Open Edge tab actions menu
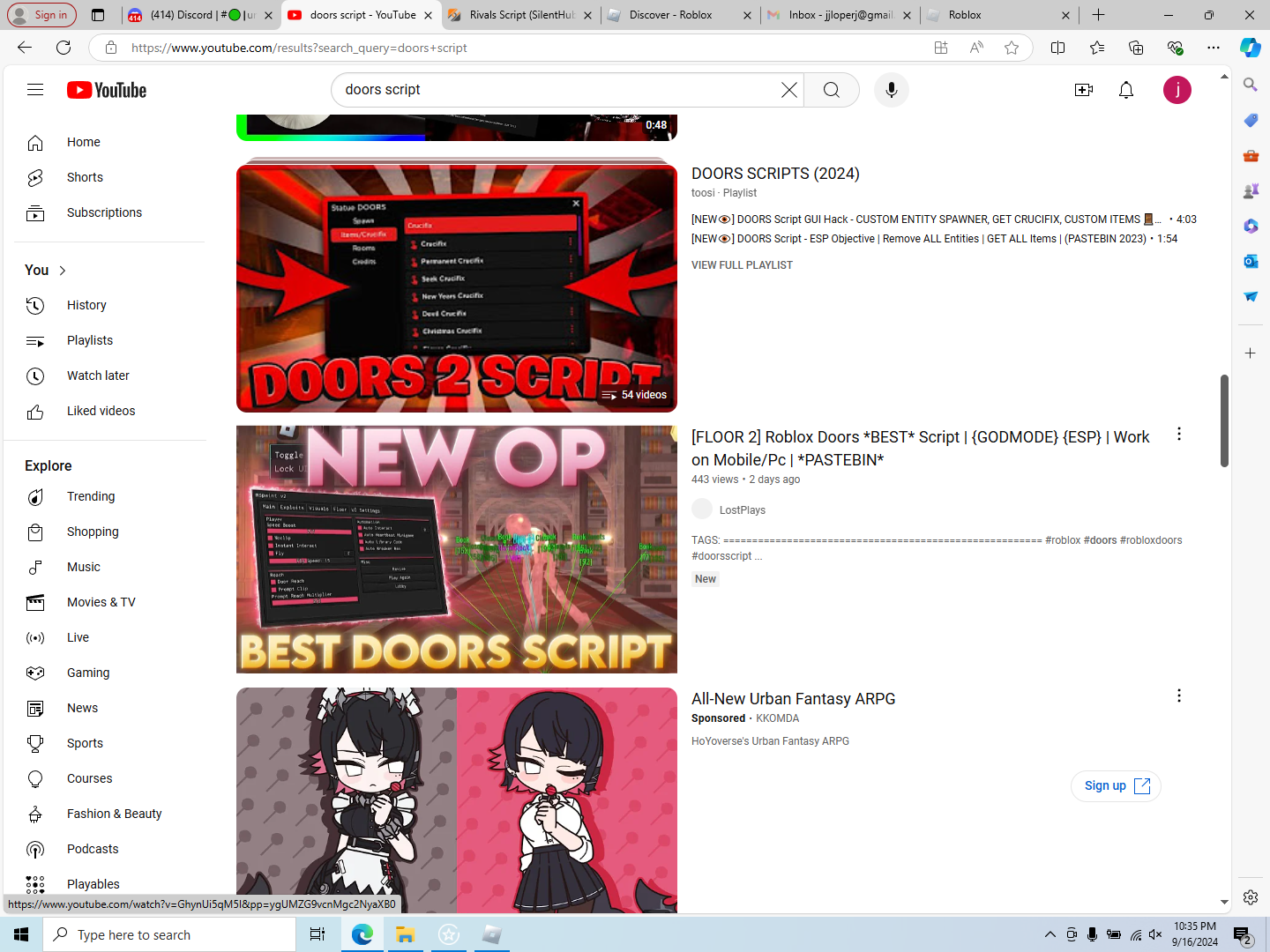This screenshot has height=952, width=1270. [98, 15]
